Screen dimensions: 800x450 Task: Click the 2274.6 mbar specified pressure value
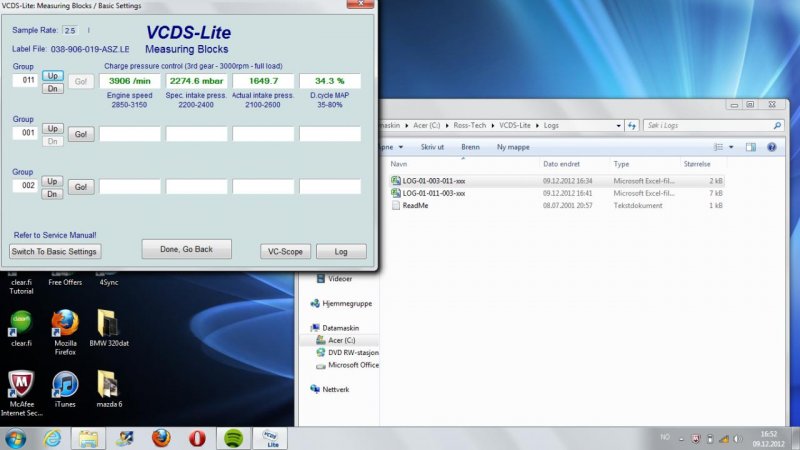[196, 81]
